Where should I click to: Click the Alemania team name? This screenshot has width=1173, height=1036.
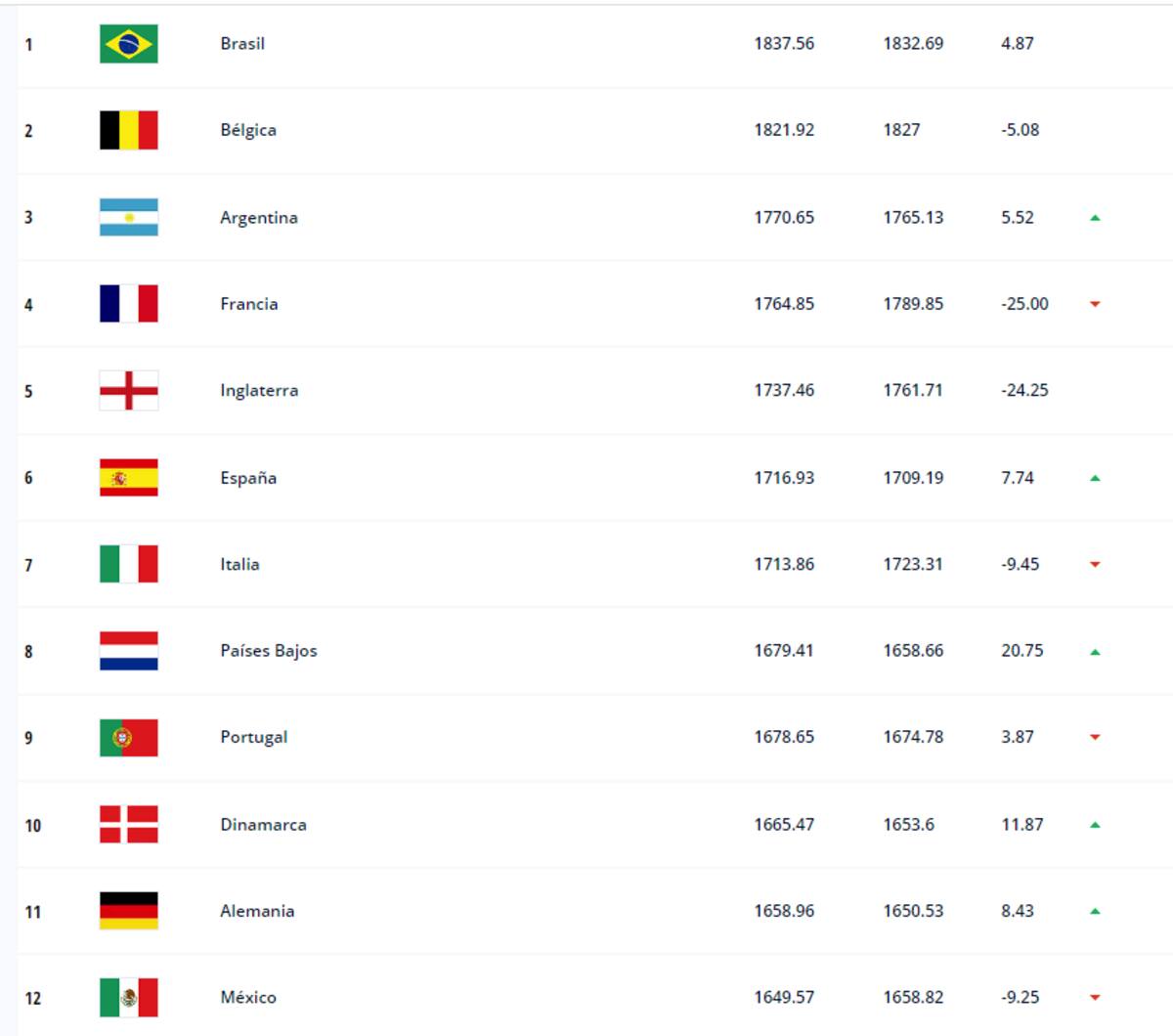(257, 911)
